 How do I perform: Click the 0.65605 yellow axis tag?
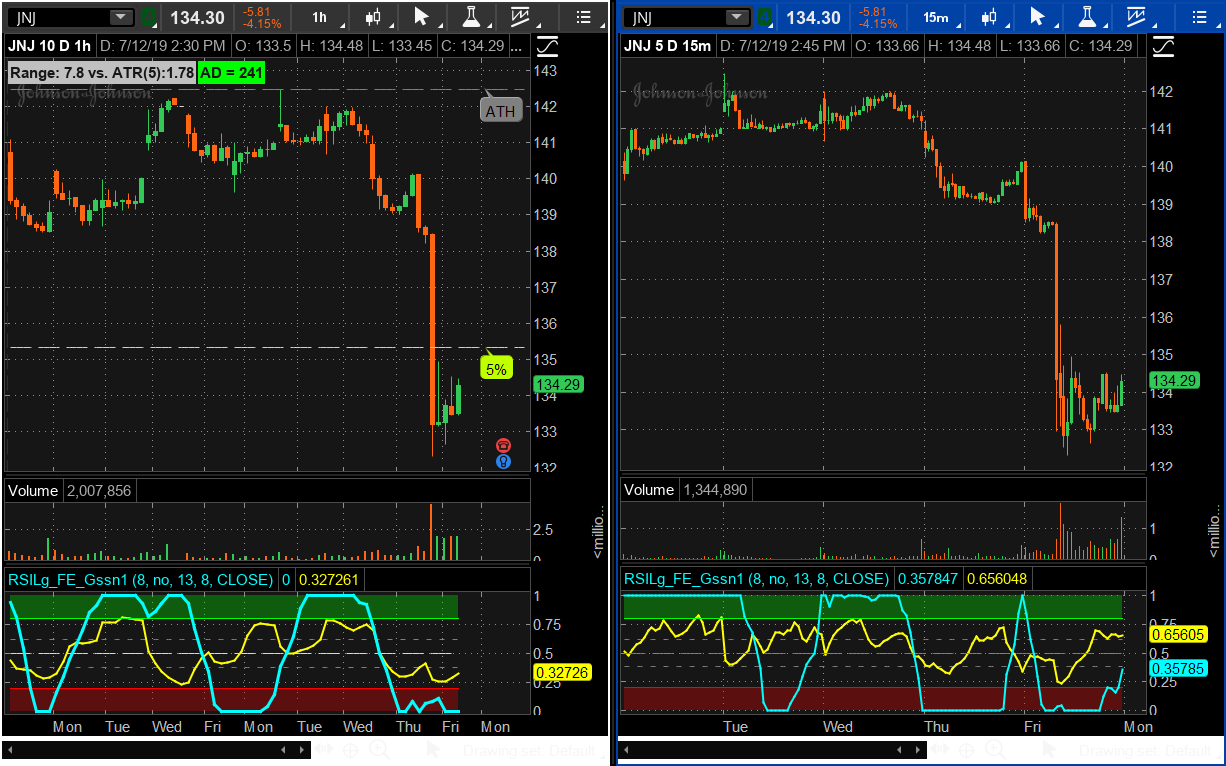coord(1179,634)
